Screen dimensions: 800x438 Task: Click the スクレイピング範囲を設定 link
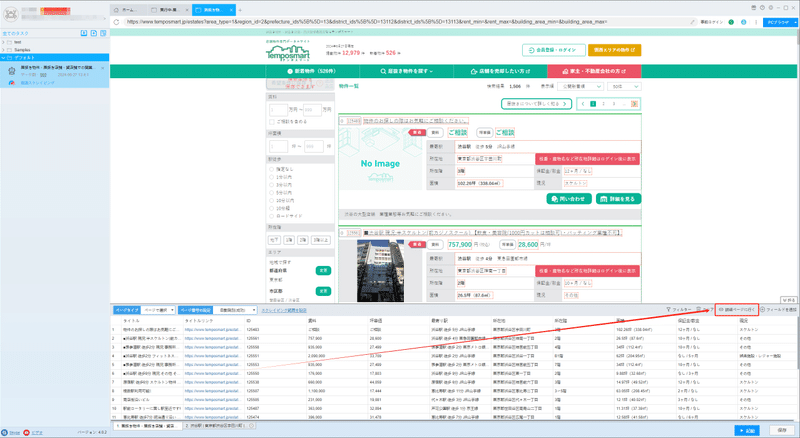coord(284,310)
